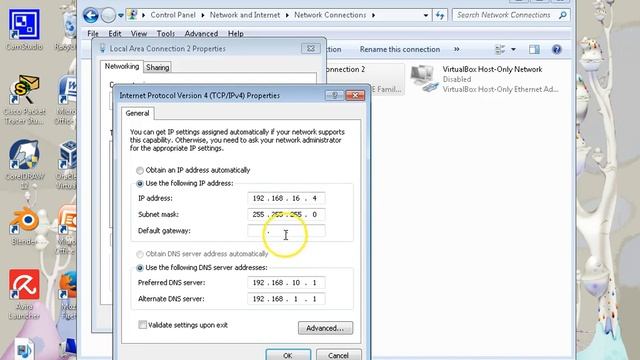Screen dimensions: 640x360
Task: Click Cancel in the IPv4 dialog
Action: click(x=338, y=355)
